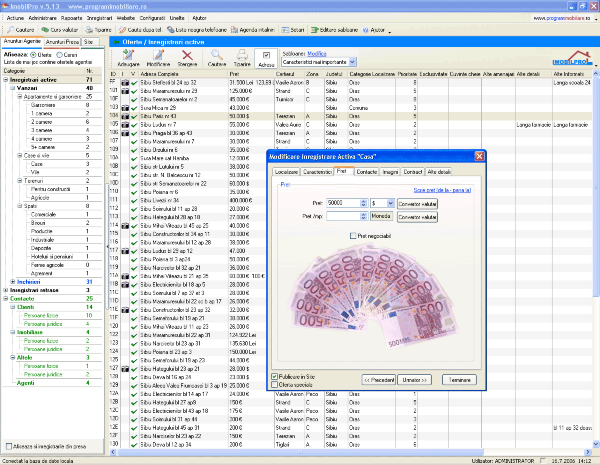Uncheck Publicare in Site checkbox
The height and width of the screenshot is (465, 600).
pyautogui.click(x=276, y=376)
